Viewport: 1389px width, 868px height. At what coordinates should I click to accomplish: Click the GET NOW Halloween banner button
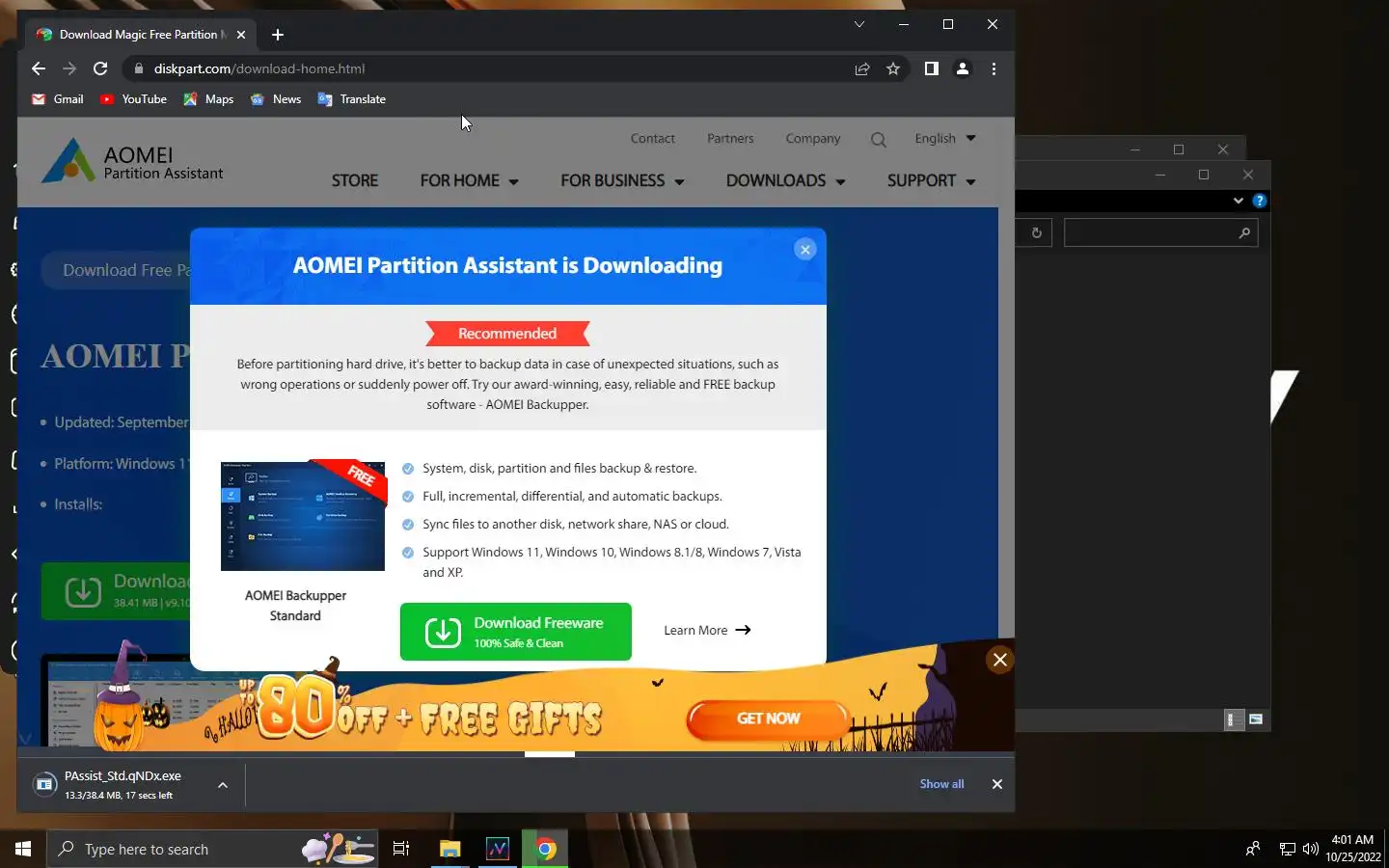pos(769,719)
